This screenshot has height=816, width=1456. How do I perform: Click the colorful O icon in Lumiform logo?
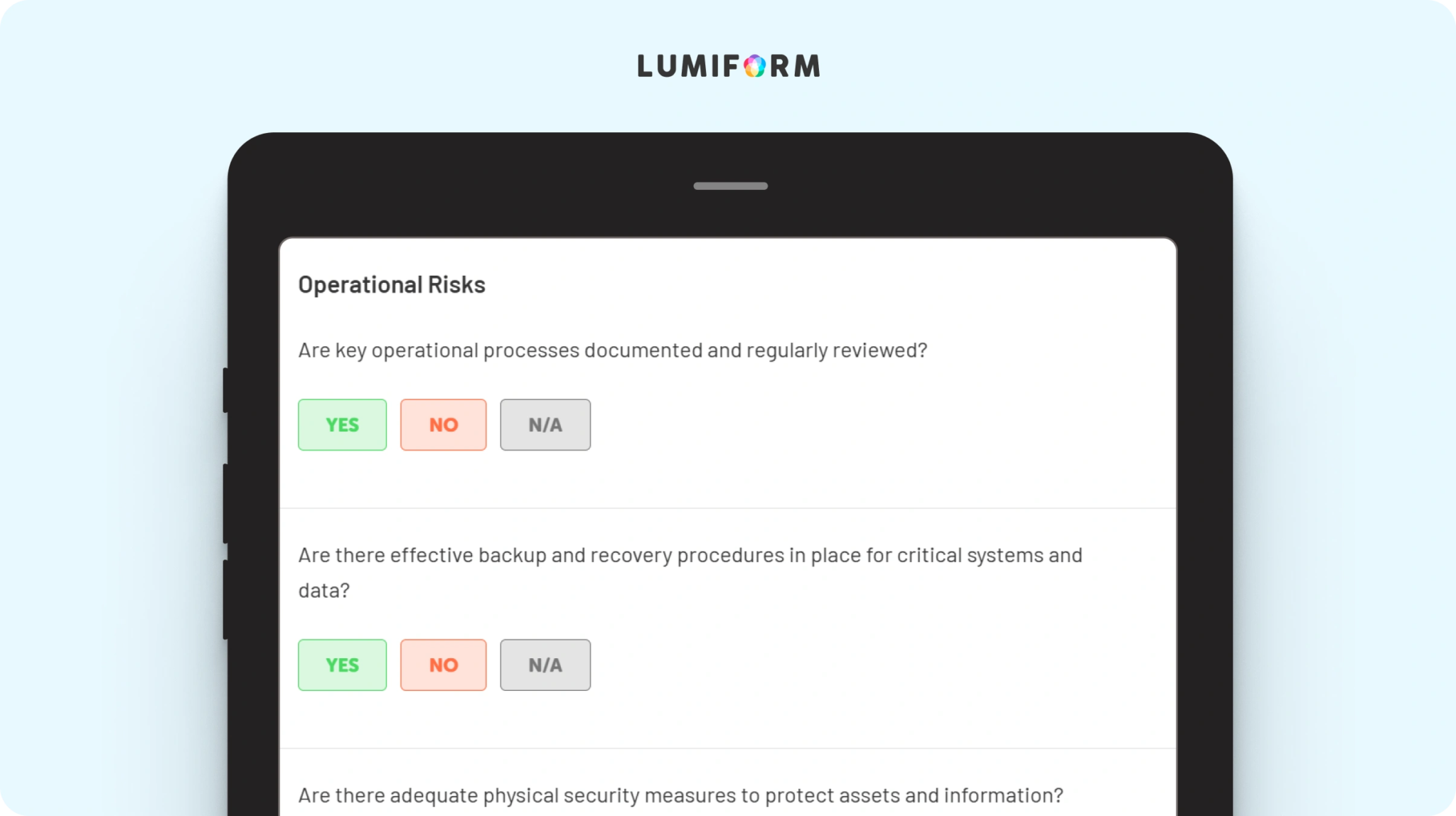[755, 66]
